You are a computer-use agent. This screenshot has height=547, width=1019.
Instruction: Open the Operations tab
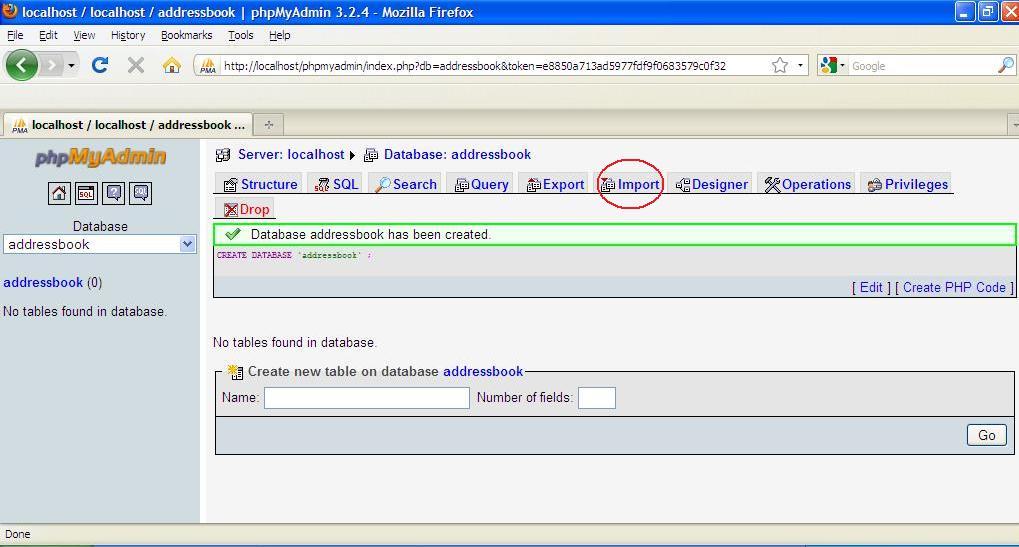(x=807, y=184)
